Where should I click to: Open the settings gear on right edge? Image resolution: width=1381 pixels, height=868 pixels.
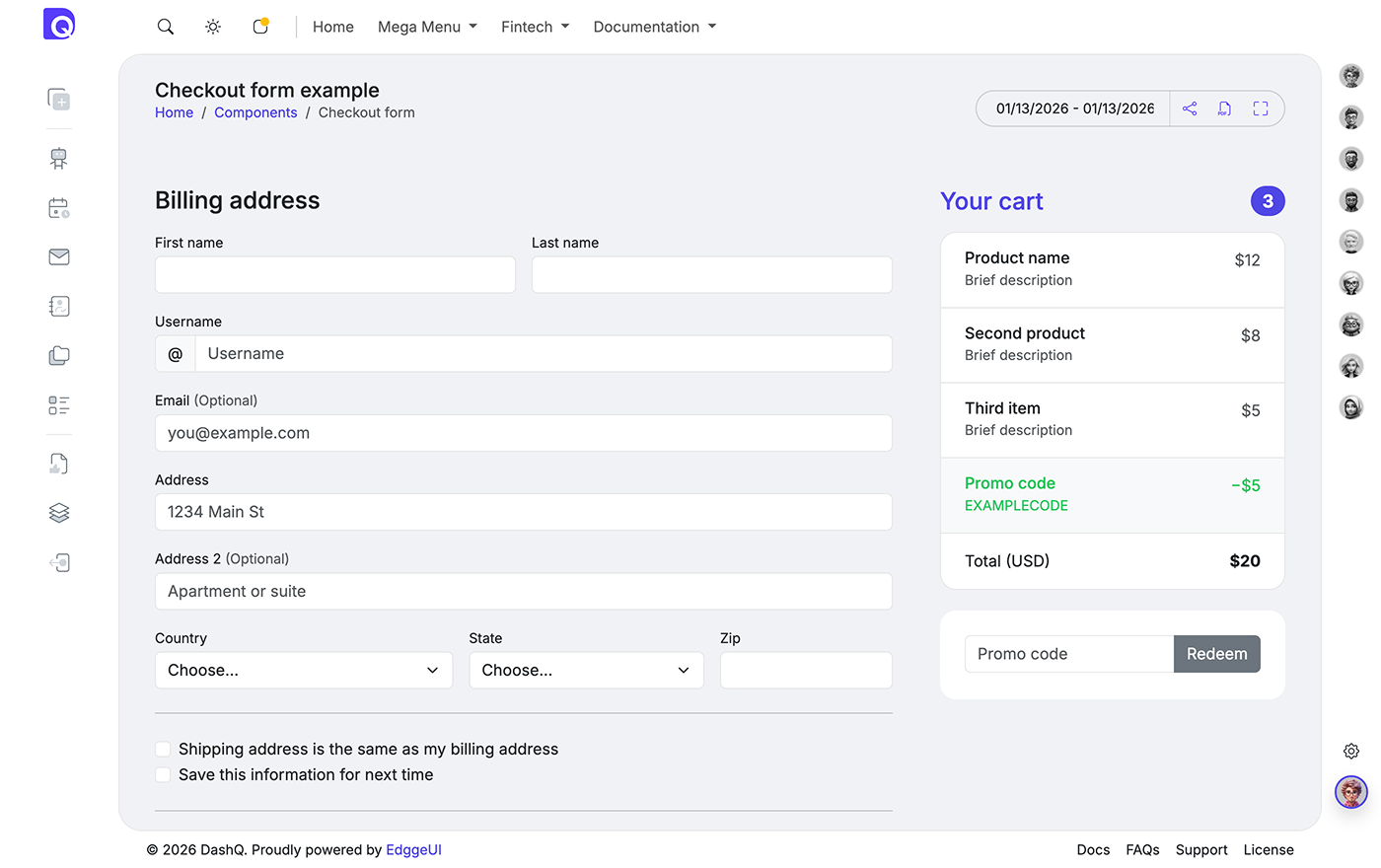click(x=1351, y=751)
